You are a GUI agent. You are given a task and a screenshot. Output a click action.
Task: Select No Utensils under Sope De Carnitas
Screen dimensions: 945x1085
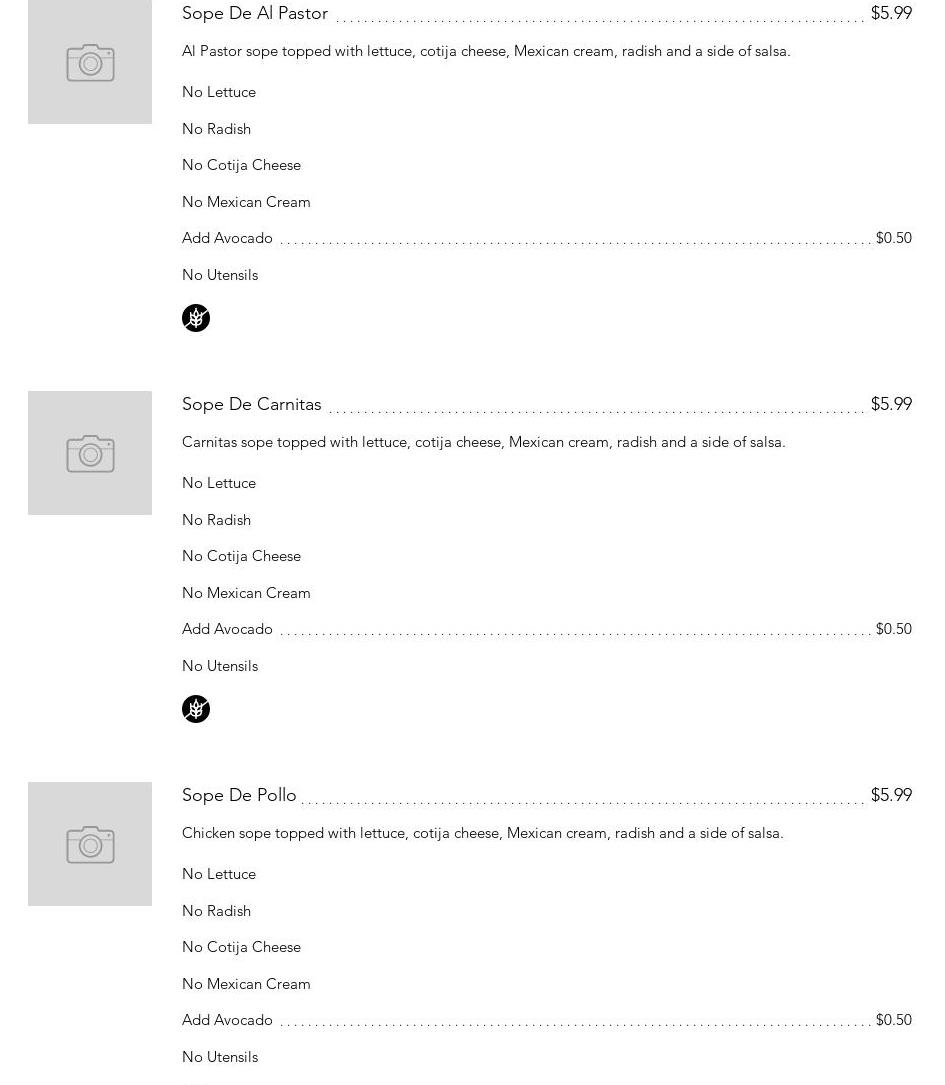(220, 666)
